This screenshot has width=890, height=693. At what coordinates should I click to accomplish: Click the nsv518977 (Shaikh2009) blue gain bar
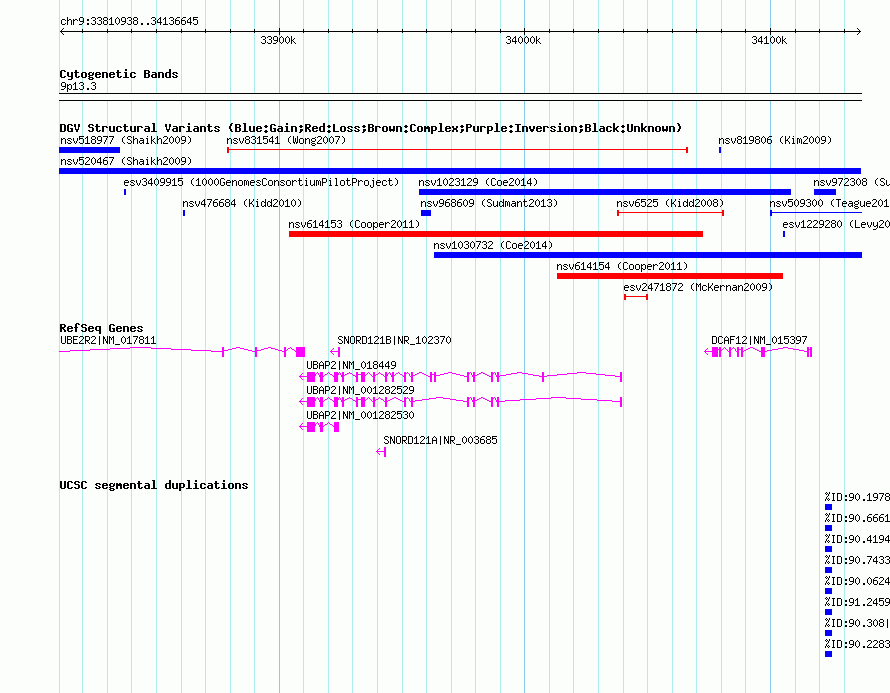(89, 150)
